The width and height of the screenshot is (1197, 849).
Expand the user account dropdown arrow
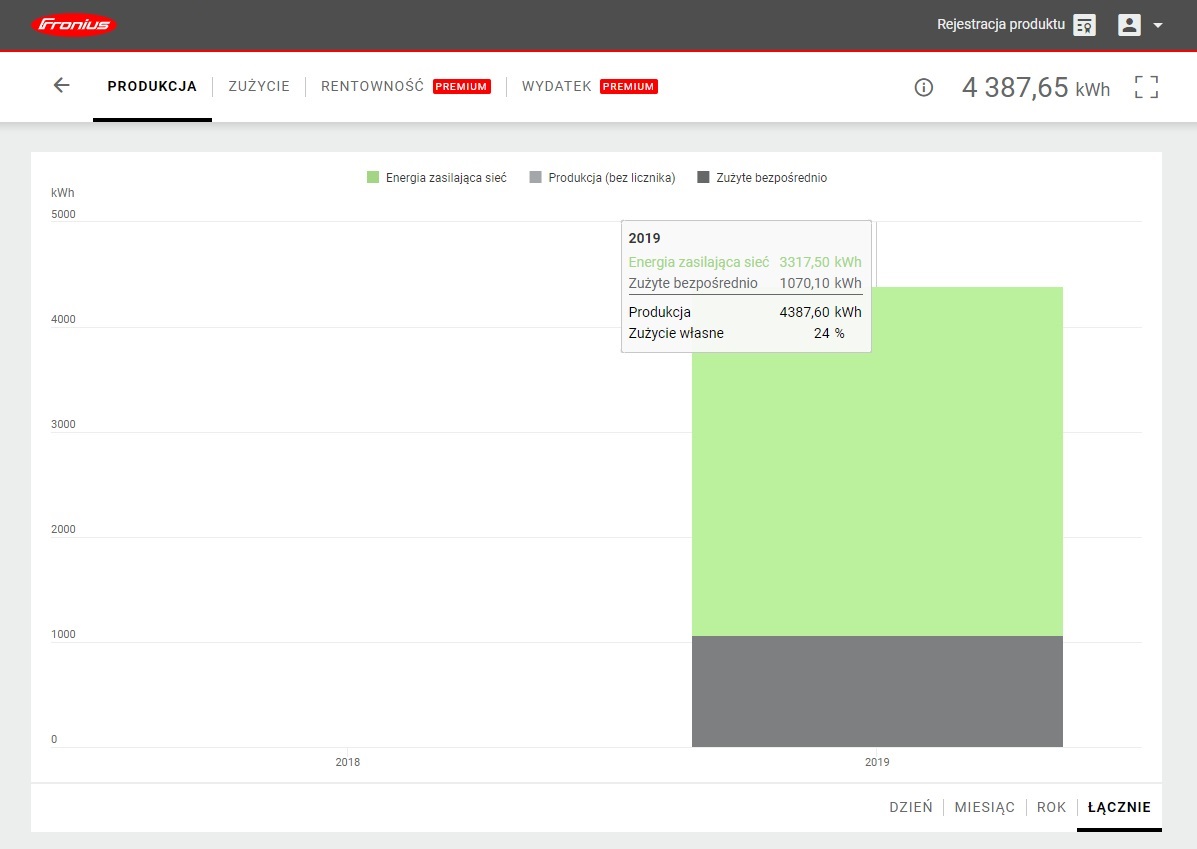pos(1158,26)
